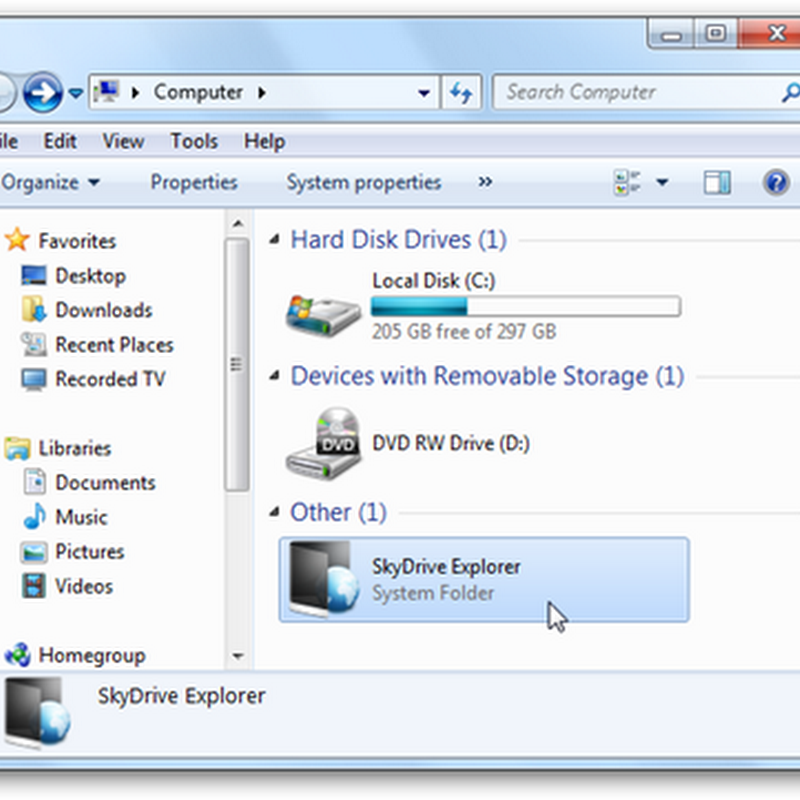Open the View menu
Viewport: 800px width, 800px height.
123,141
